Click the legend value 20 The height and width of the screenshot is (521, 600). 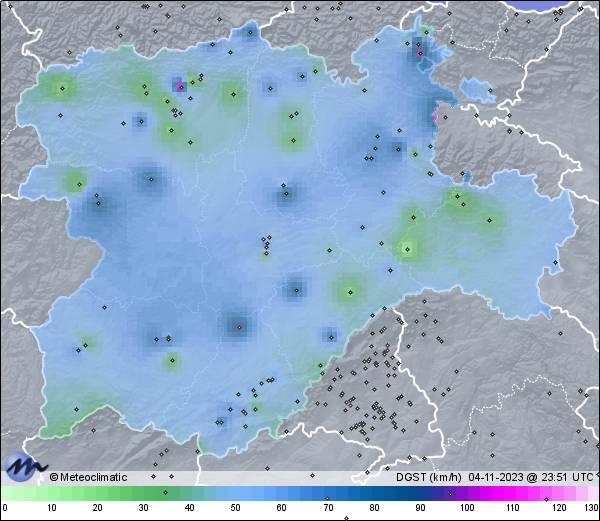[98, 508]
